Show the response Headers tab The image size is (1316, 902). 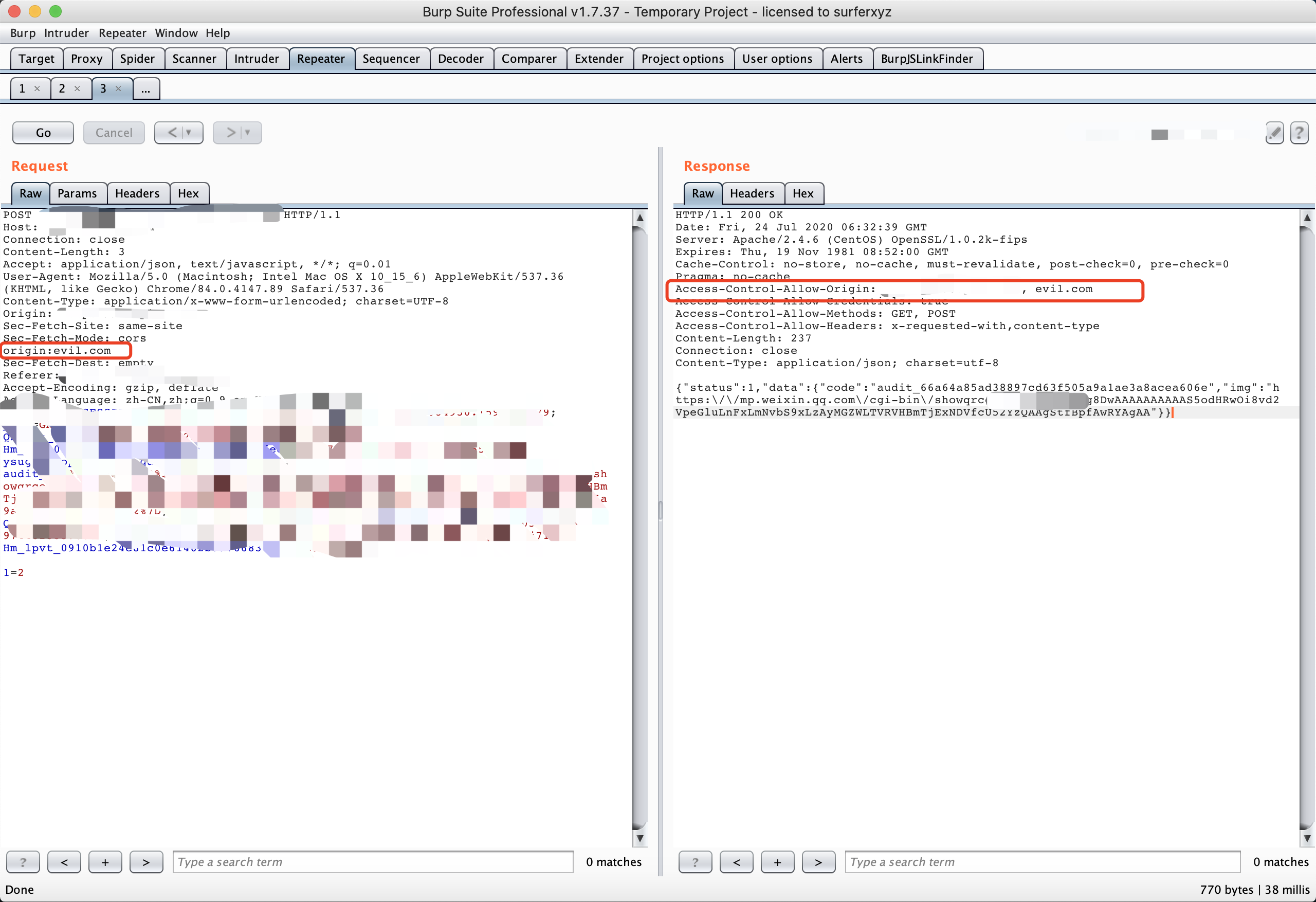(x=752, y=193)
